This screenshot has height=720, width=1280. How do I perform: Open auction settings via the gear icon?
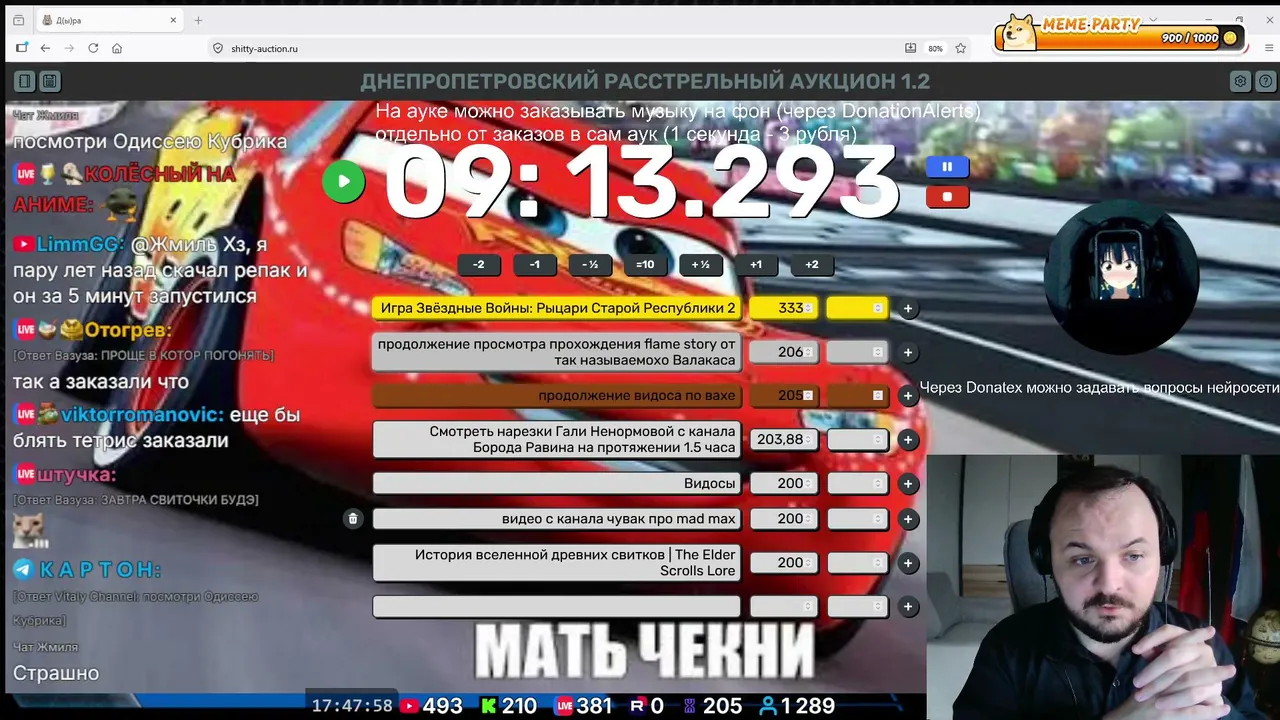point(1240,81)
